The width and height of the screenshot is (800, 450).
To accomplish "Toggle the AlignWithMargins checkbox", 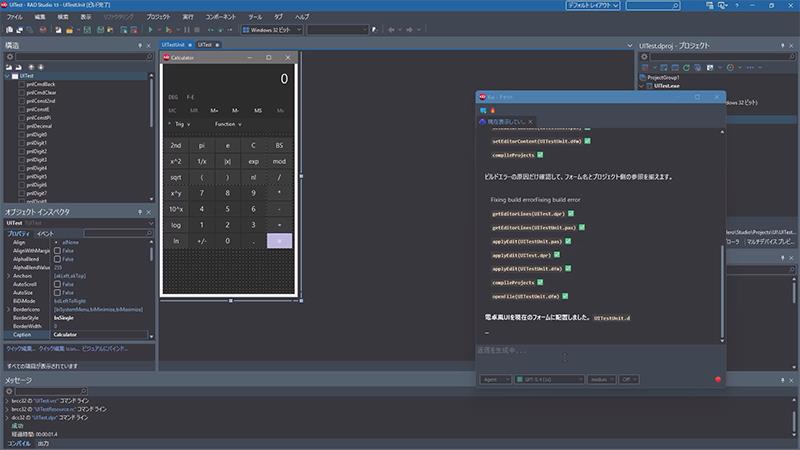I will (x=57, y=251).
